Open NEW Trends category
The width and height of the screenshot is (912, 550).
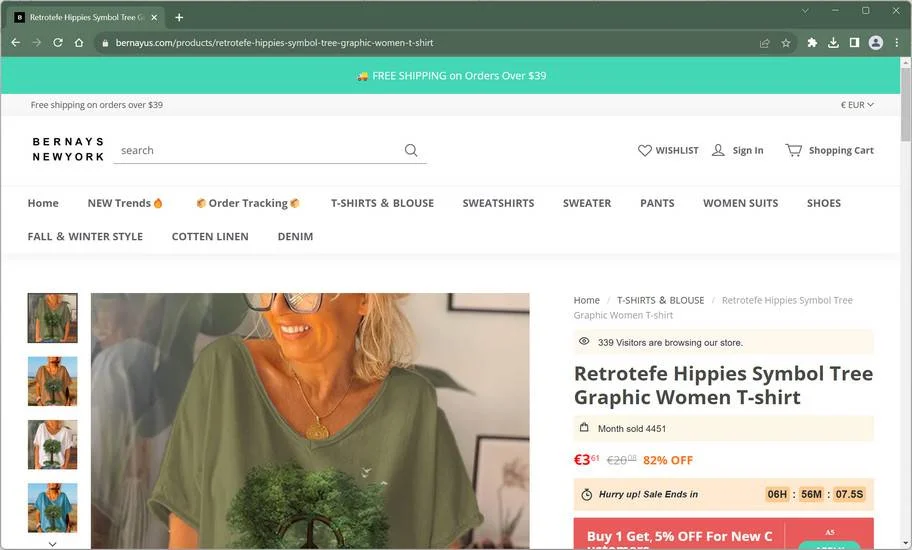125,203
